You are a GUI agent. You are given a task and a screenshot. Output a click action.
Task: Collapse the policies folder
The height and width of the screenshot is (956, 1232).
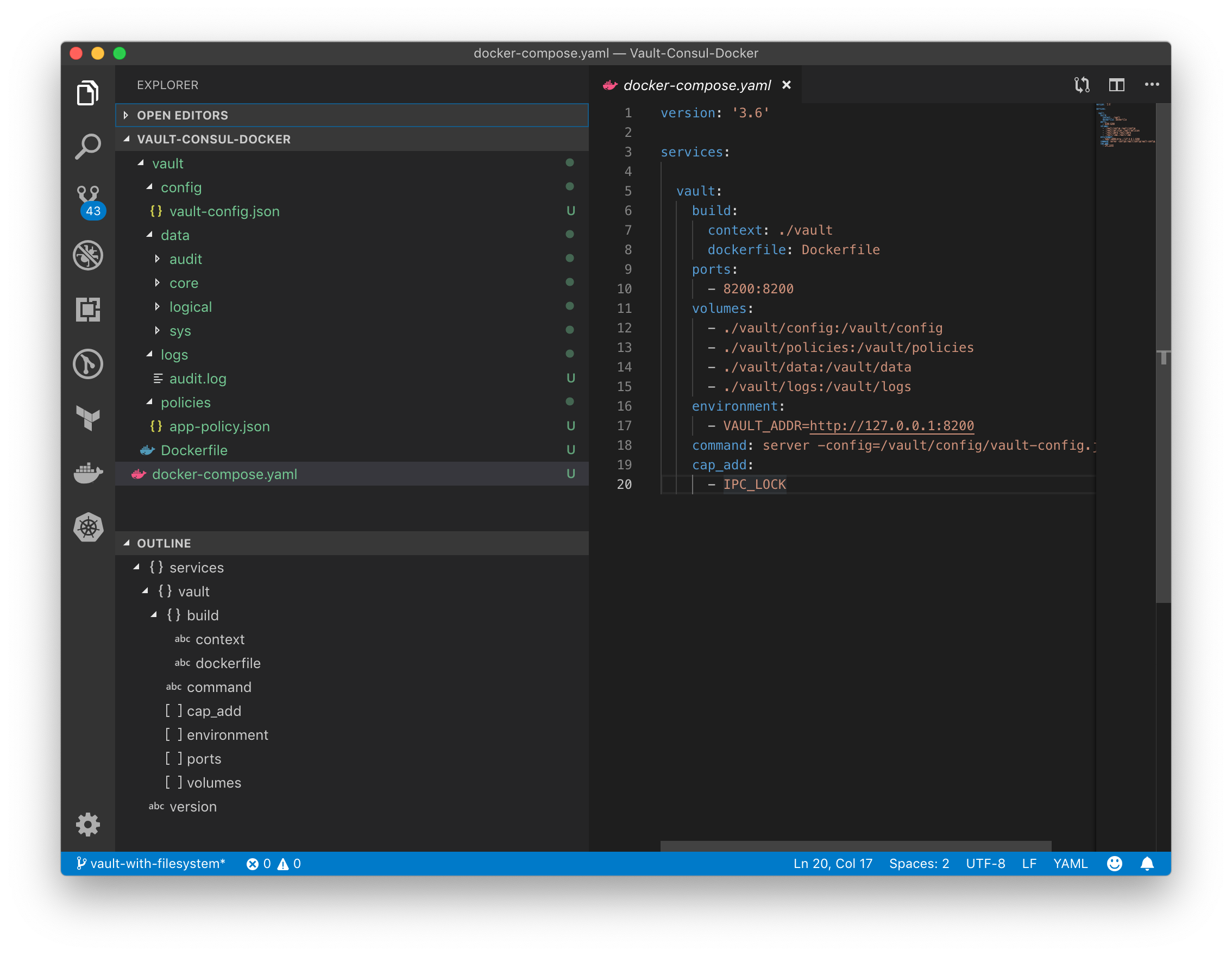tap(352, 402)
